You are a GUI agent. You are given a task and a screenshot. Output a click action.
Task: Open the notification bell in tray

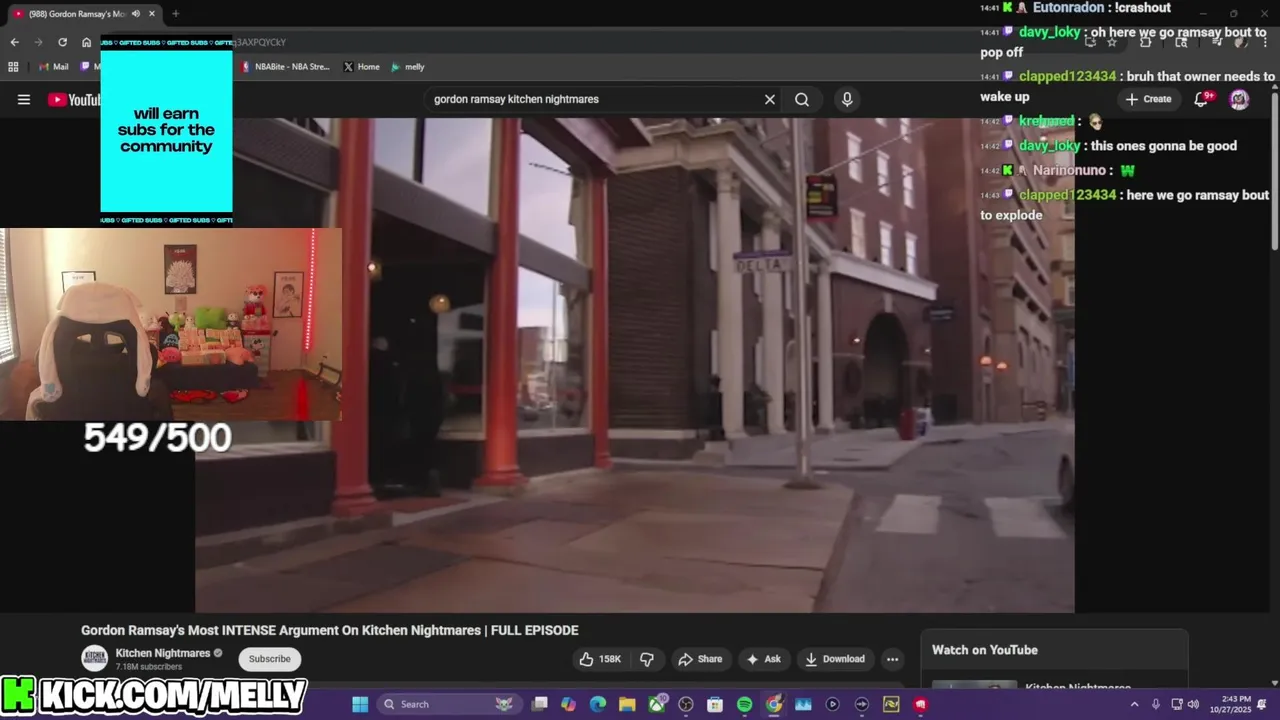[x=1262, y=704]
